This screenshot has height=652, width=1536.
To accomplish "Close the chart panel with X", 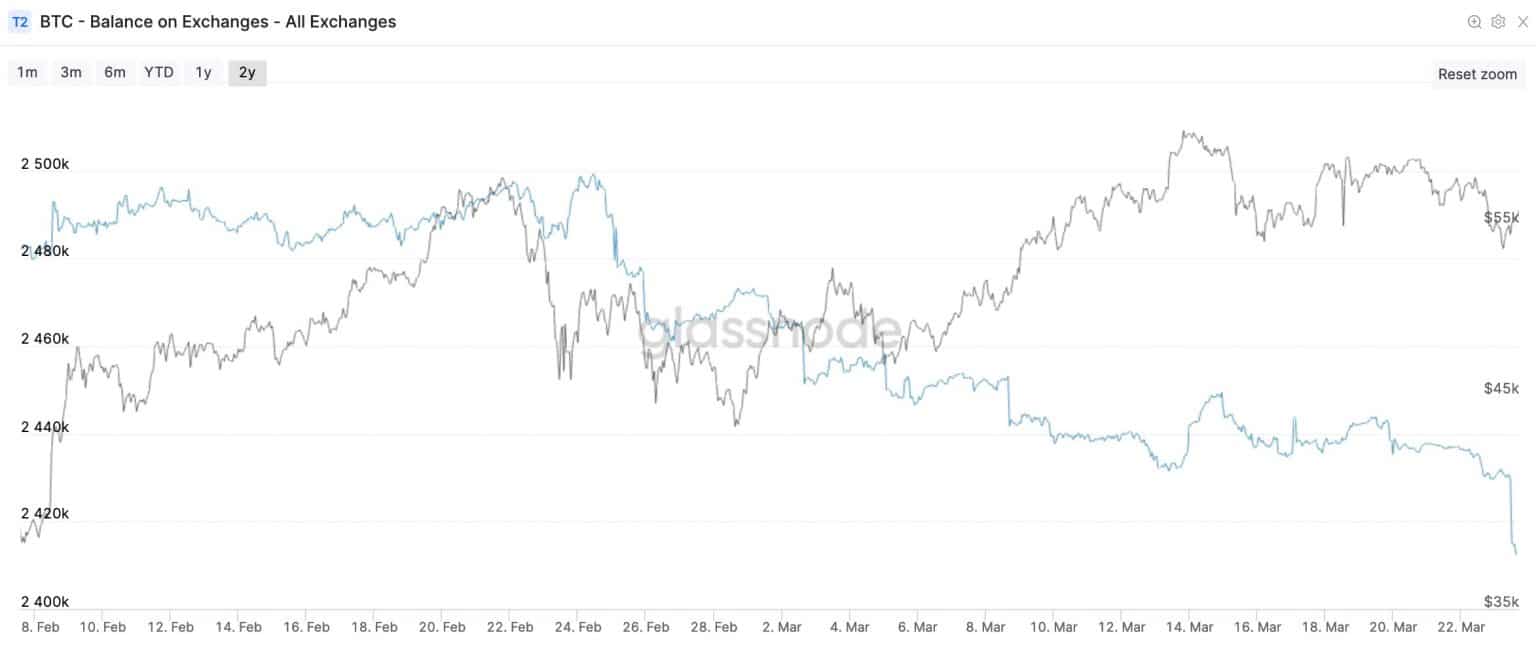I will coord(1522,22).
